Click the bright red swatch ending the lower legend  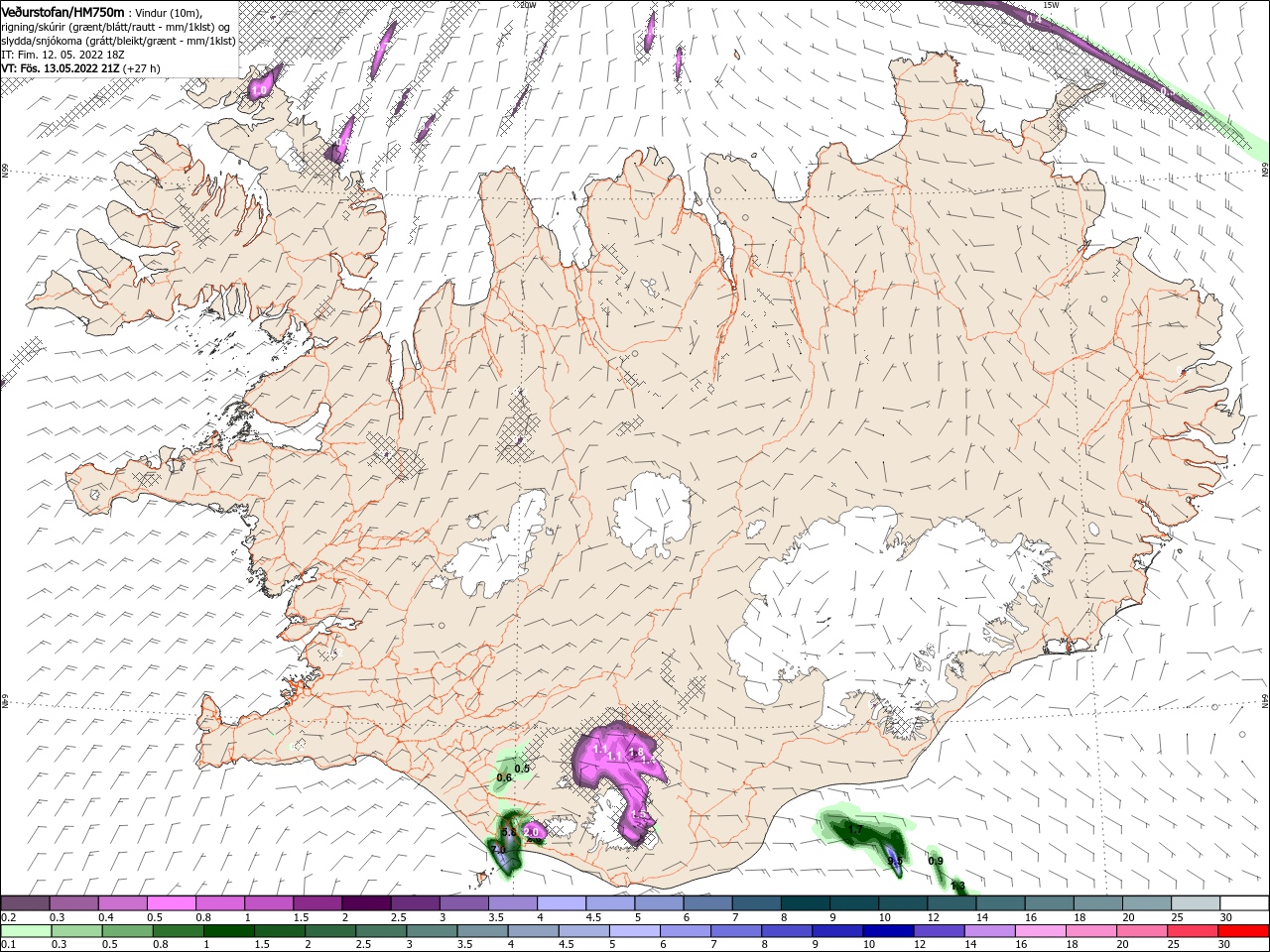click(x=1245, y=931)
